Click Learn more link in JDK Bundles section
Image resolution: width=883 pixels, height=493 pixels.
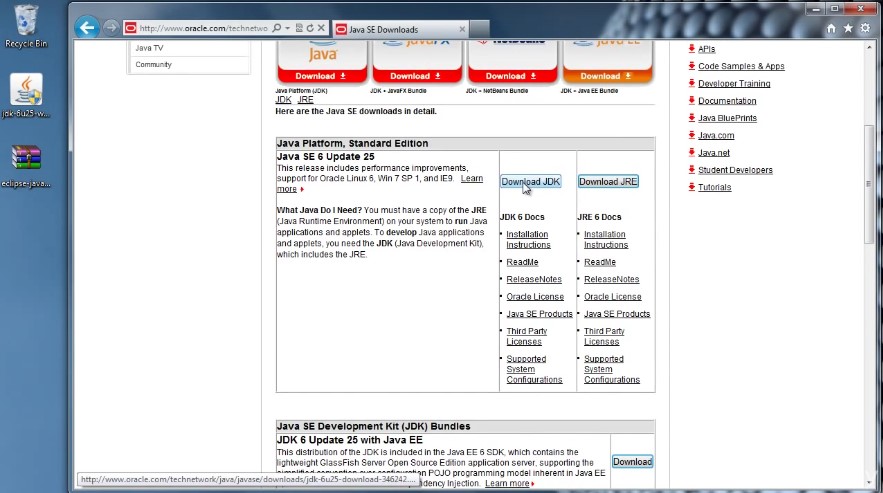507,483
